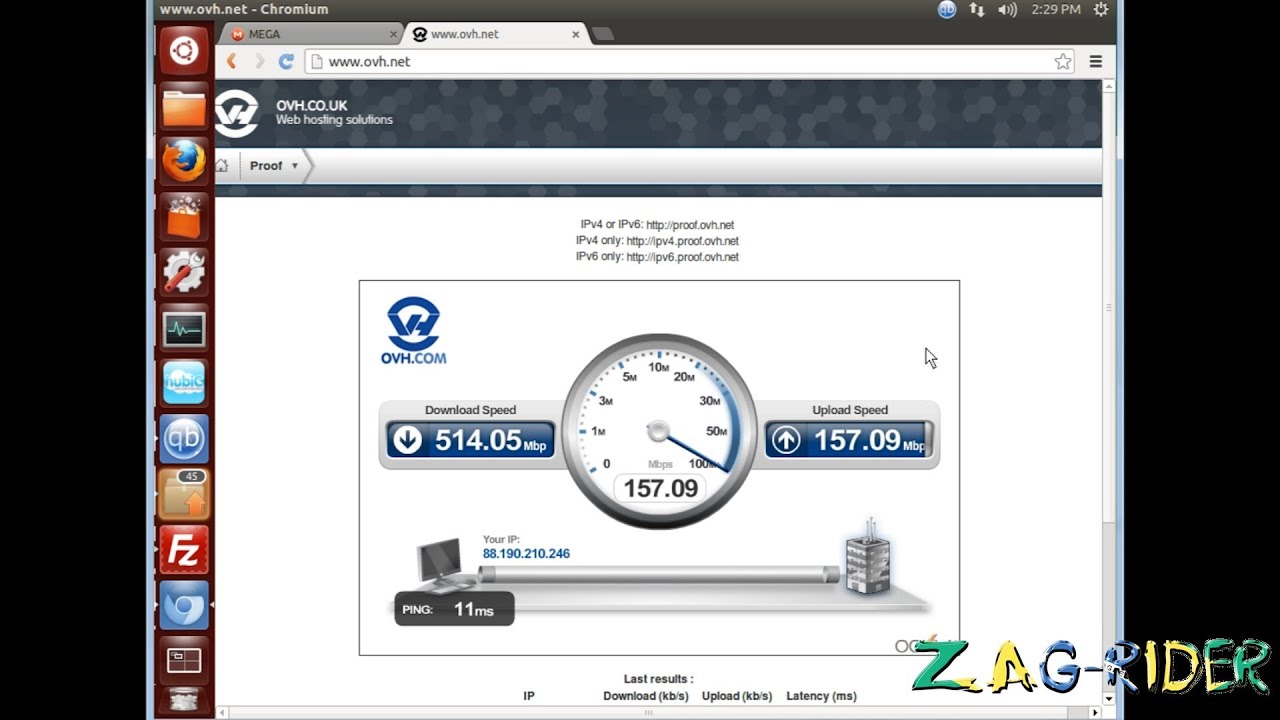Click the 'Upload (kb/s)' column header
The image size is (1280, 720).
tap(737, 696)
